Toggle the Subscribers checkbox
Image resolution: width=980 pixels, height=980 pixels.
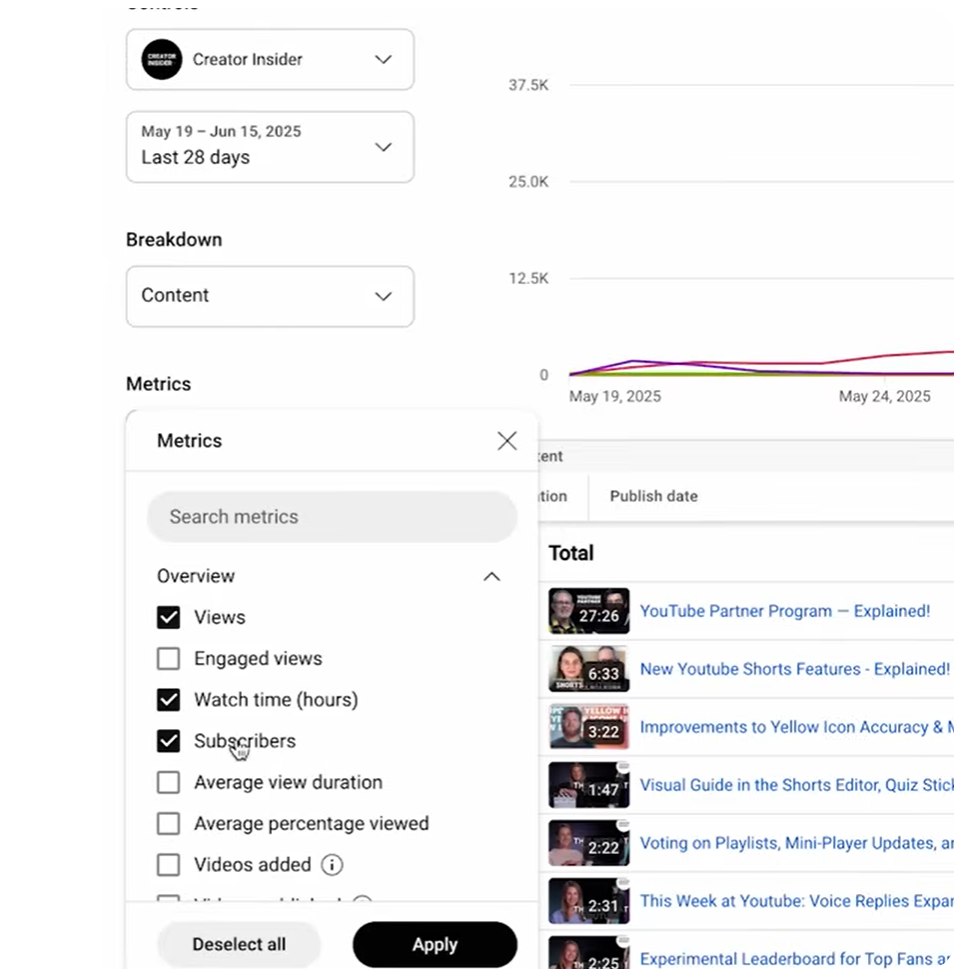[168, 741]
